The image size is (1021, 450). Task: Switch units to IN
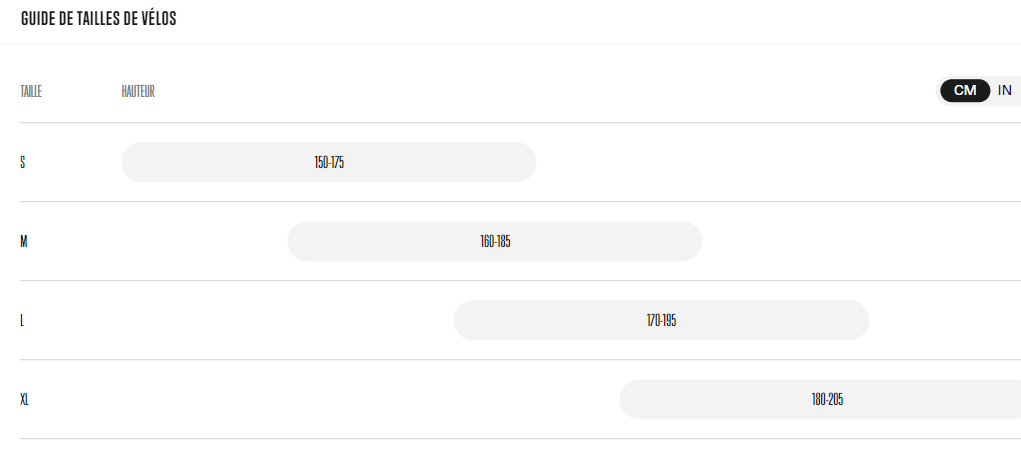pos(1005,91)
